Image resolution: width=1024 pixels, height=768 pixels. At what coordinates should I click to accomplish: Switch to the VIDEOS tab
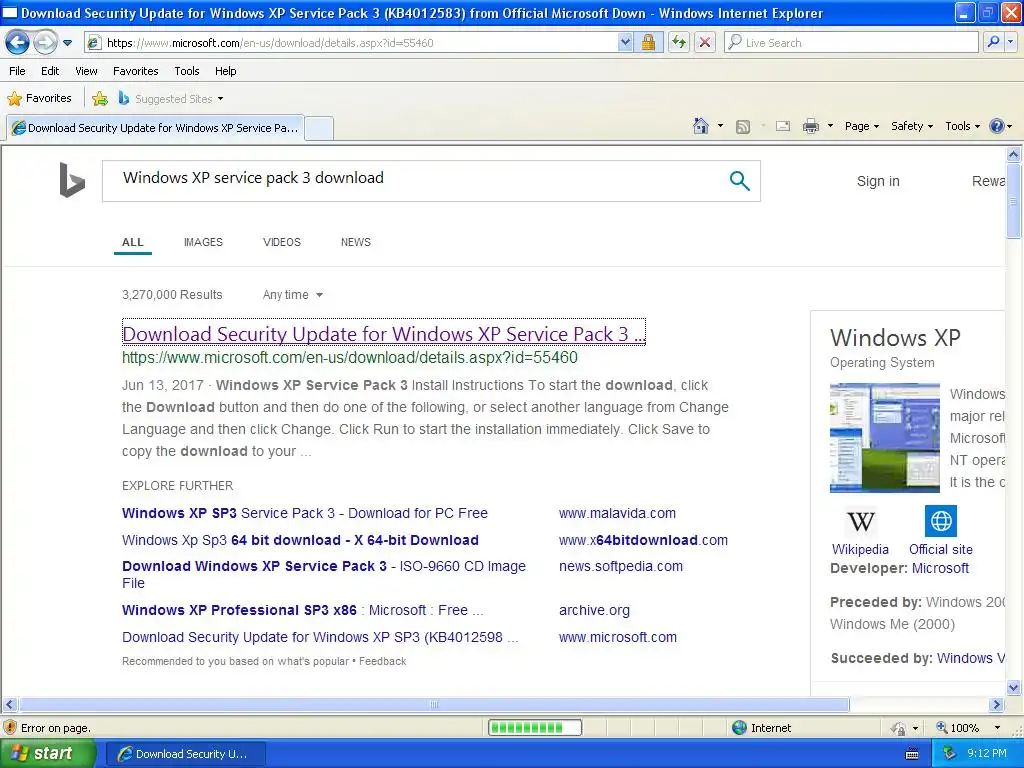(281, 242)
